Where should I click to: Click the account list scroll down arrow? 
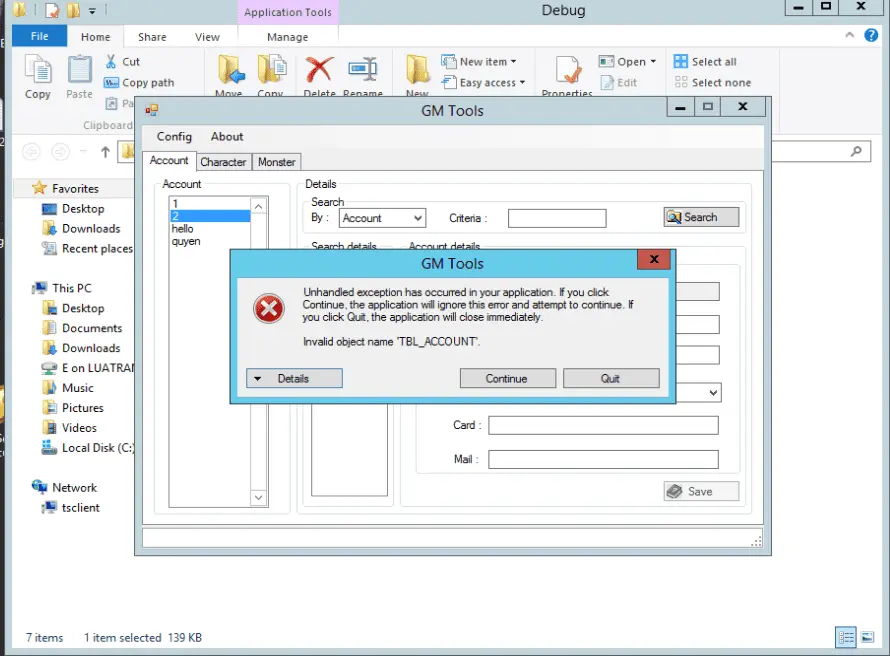point(258,498)
